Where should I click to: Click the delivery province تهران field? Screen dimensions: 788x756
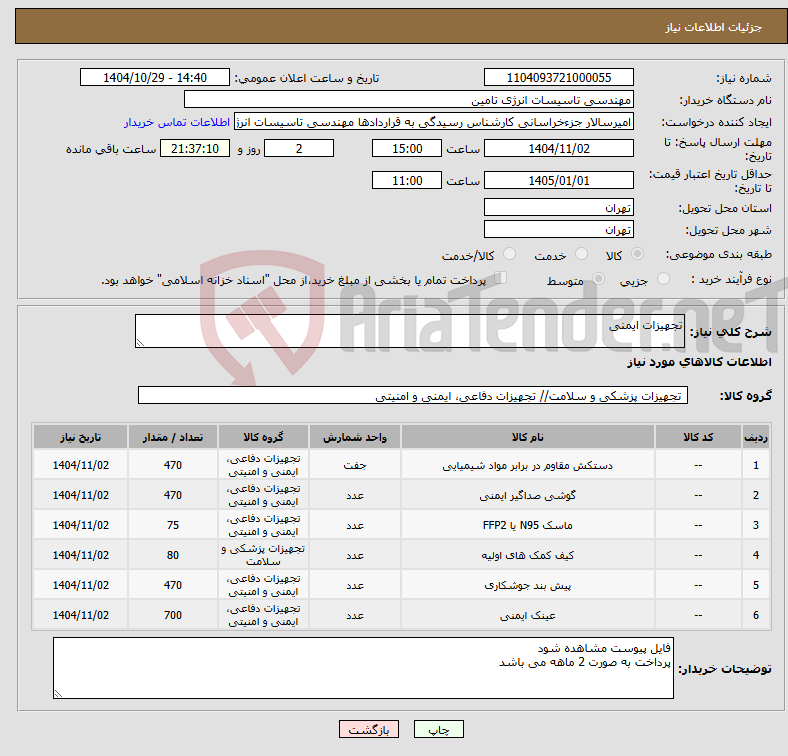point(558,207)
